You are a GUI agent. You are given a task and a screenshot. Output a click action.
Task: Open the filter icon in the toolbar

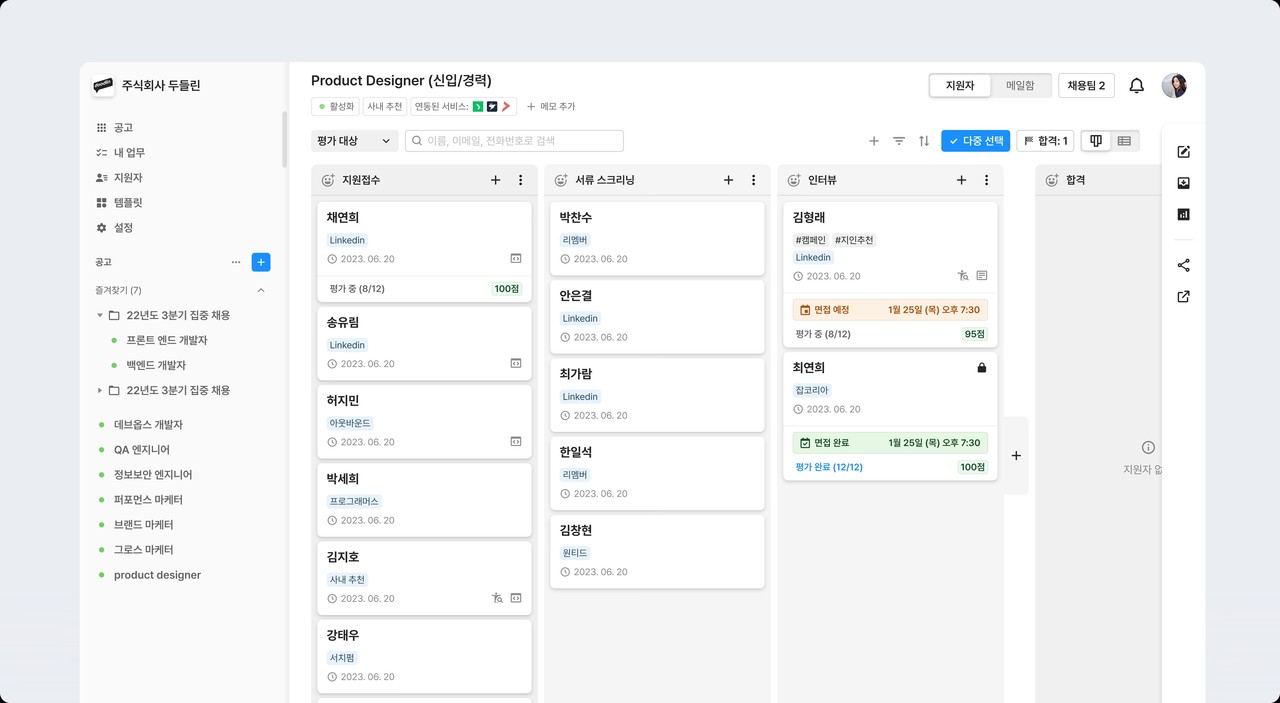tap(899, 141)
